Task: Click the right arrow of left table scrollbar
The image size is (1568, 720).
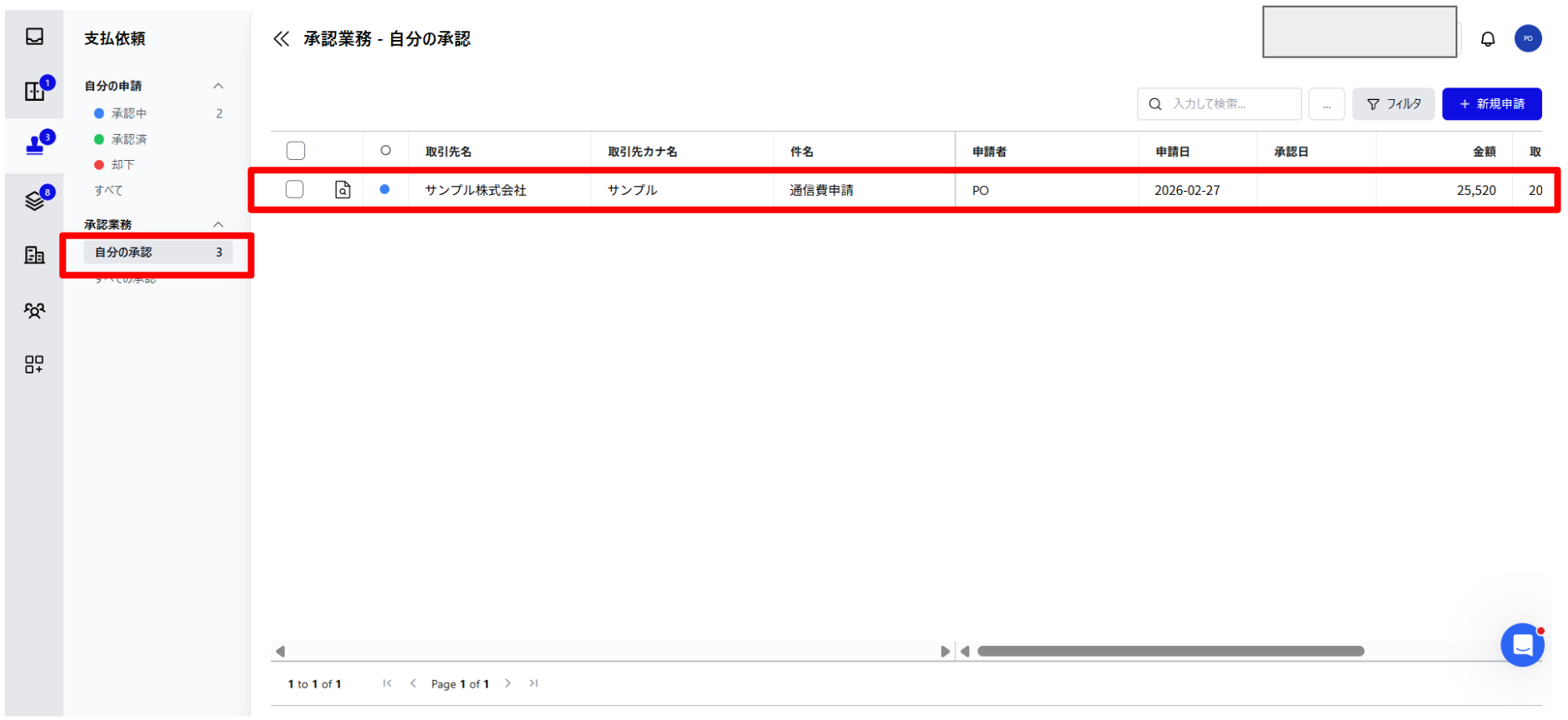Action: point(944,652)
